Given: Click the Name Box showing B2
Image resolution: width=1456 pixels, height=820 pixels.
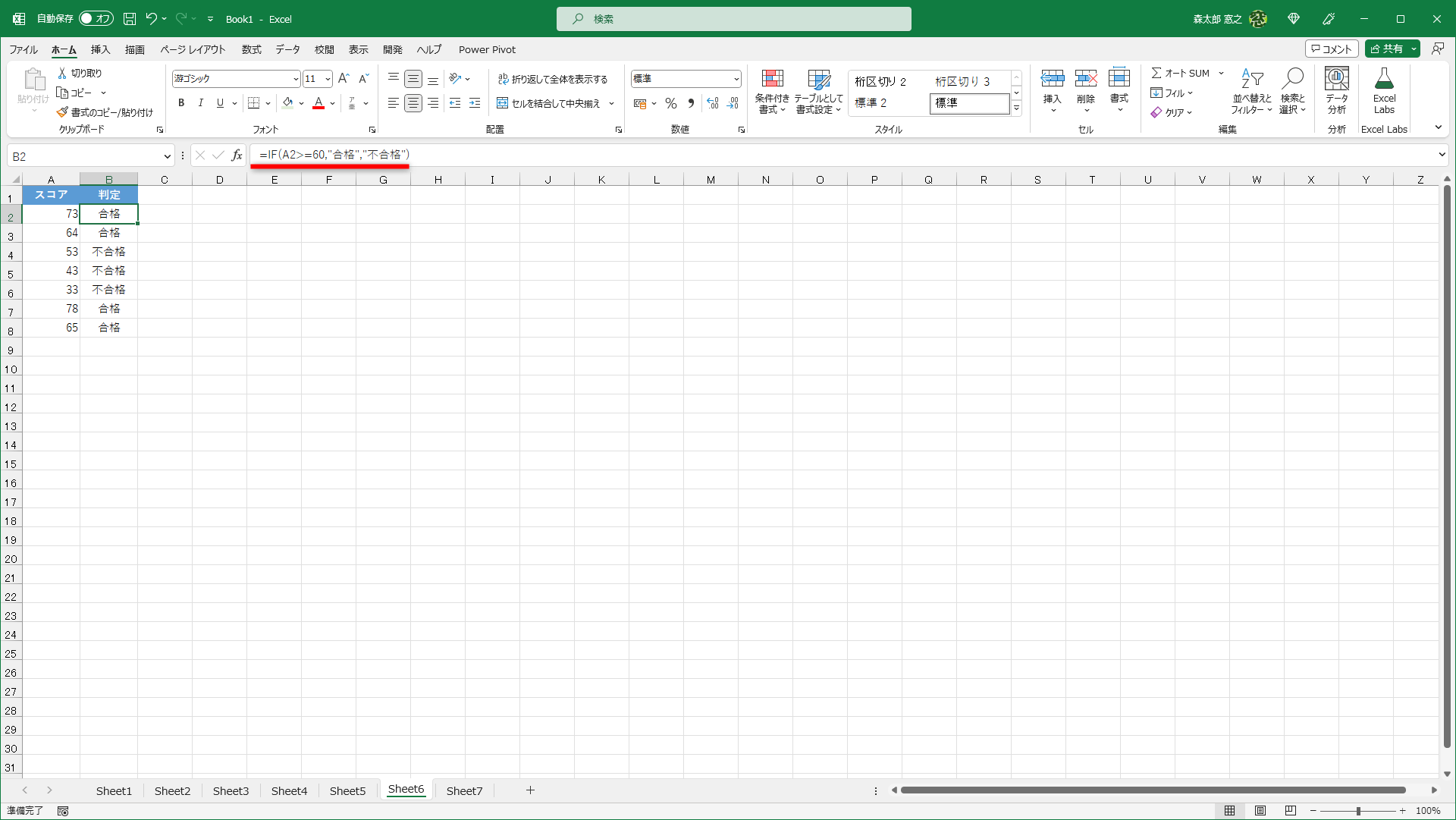Looking at the screenshot, I should 83,156.
